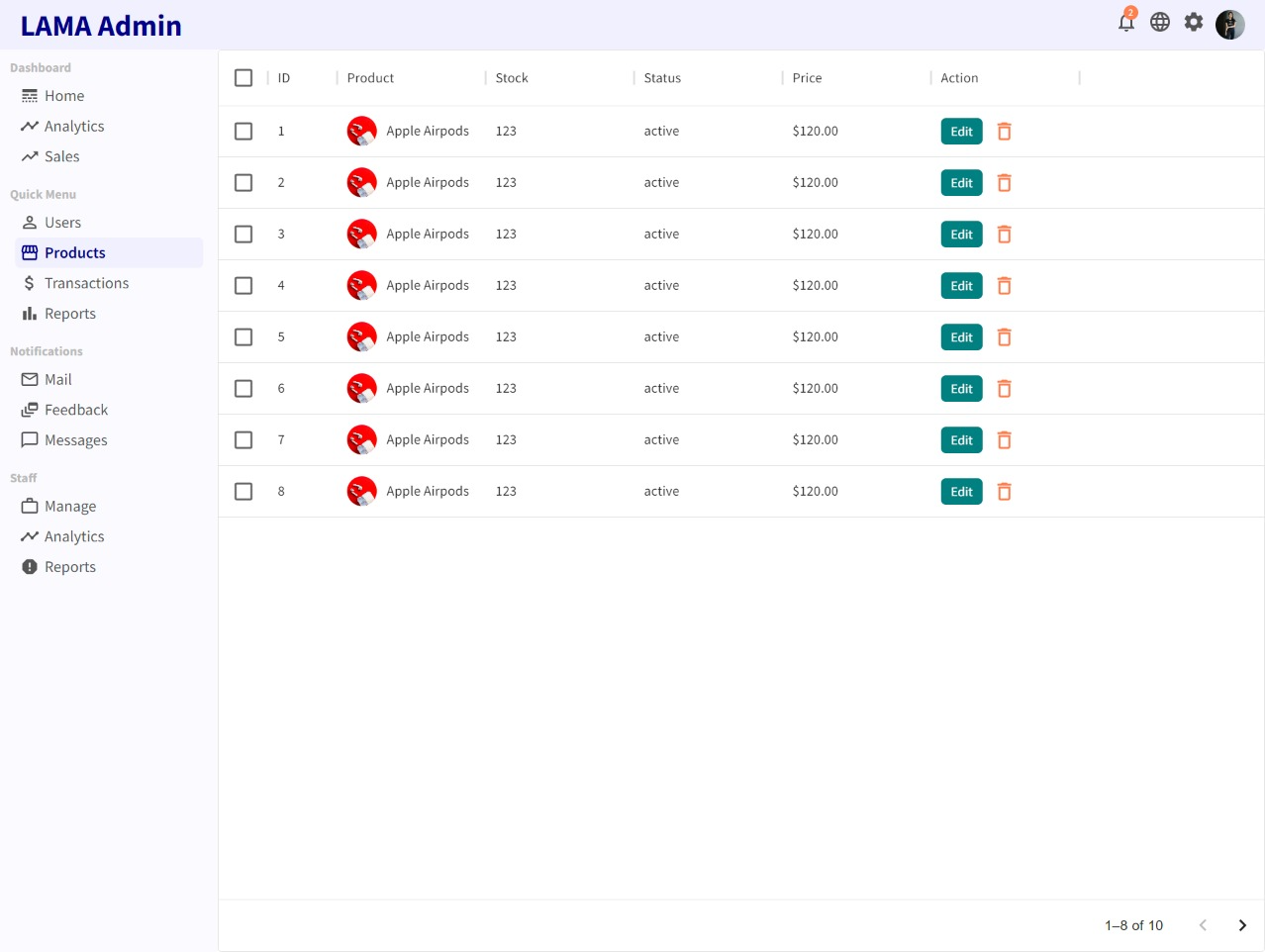Click the Sales trending-up icon
The image size is (1265, 952).
click(x=30, y=156)
